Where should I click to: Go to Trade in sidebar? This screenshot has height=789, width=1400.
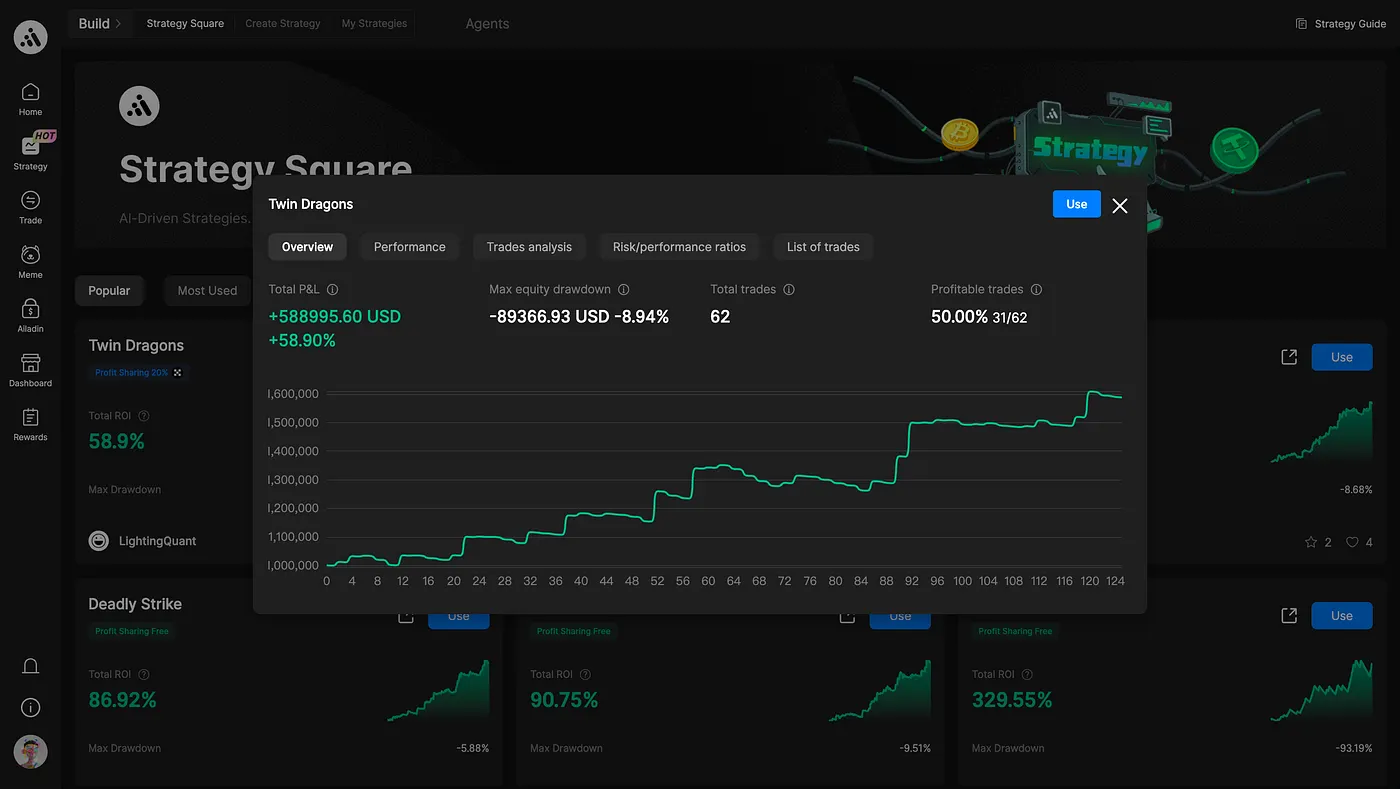pos(30,200)
